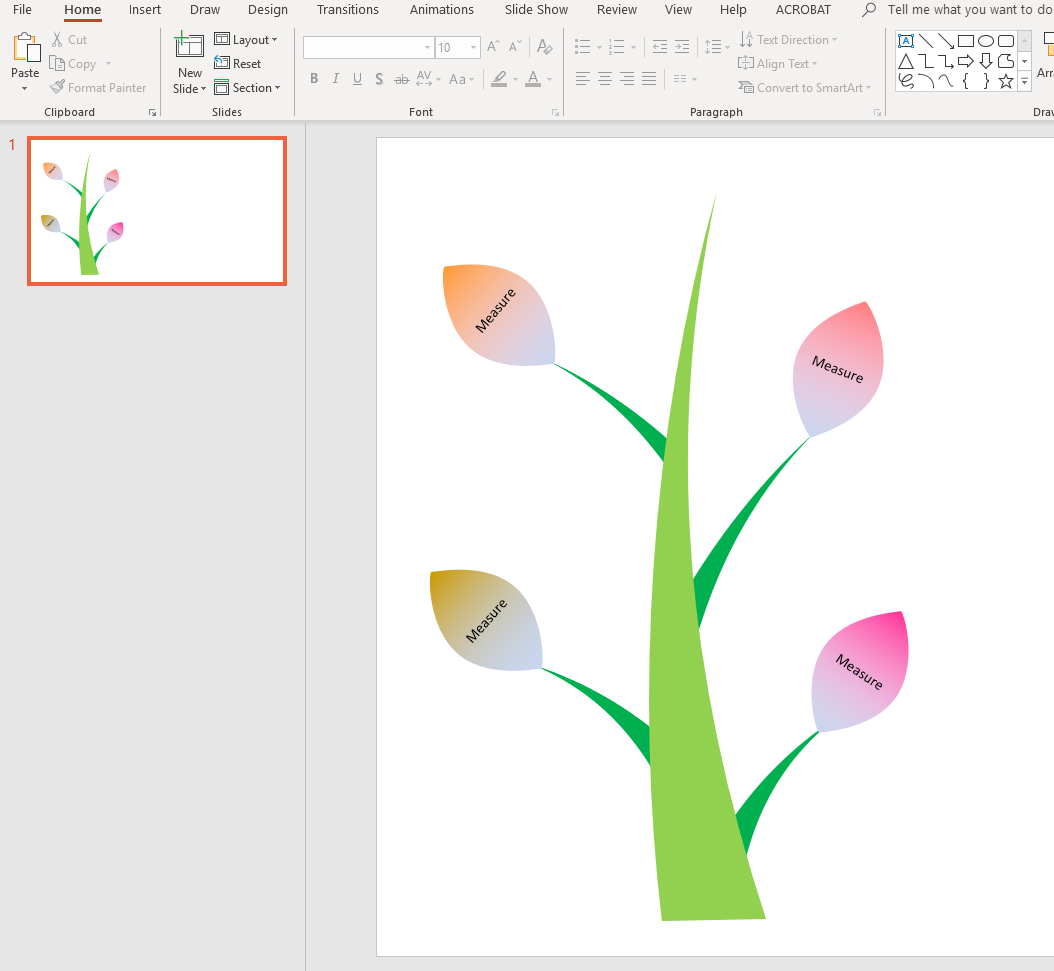
Task: Select the Text Box shape
Action: (x=905, y=41)
